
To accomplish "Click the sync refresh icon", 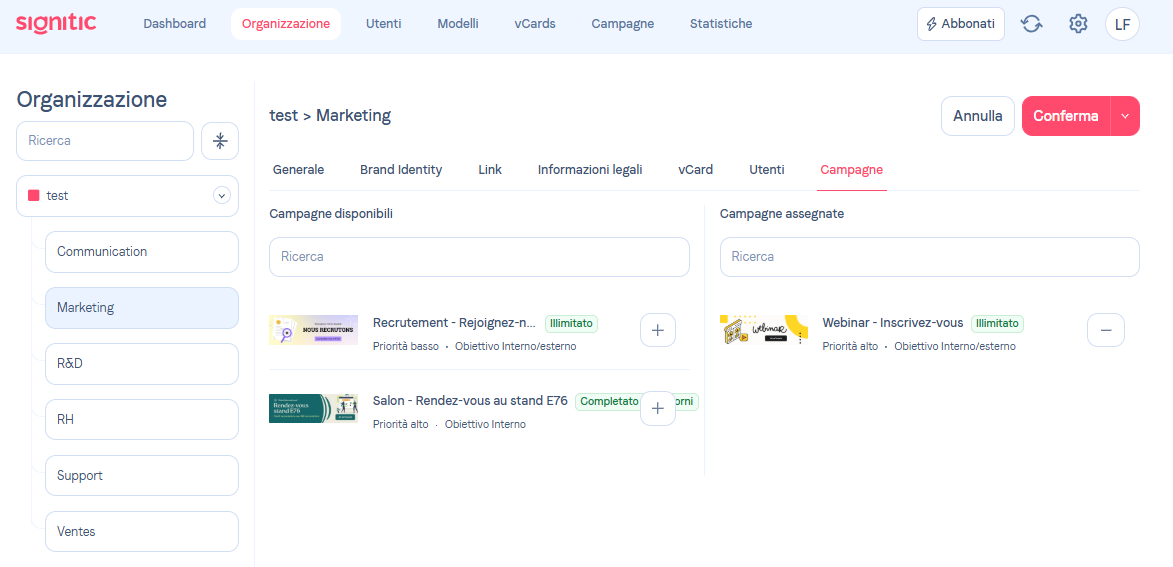I will pos(1031,24).
